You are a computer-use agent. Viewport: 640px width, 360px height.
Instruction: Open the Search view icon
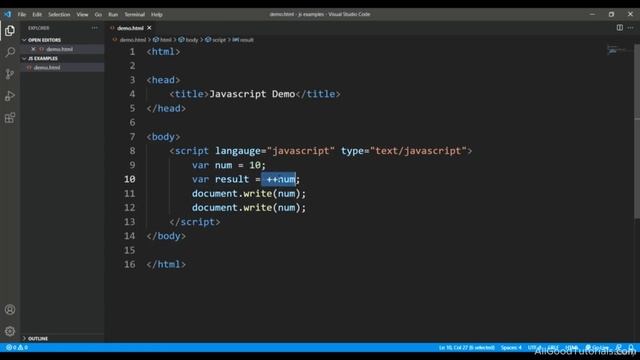point(10,52)
